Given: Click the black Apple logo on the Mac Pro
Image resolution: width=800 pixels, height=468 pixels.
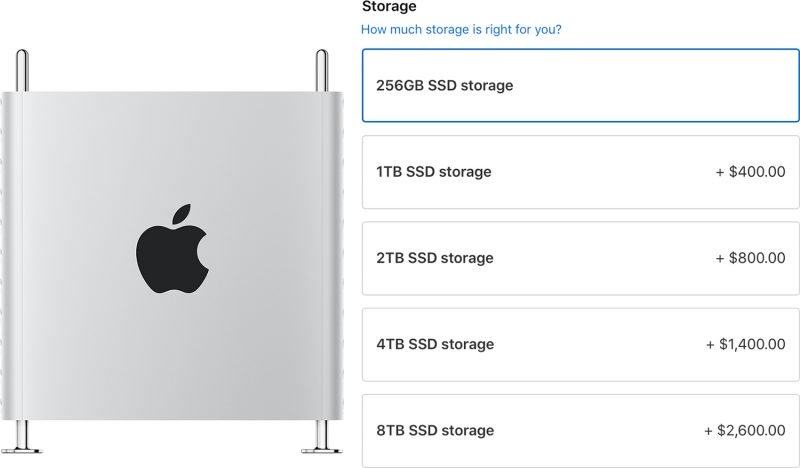Looking at the screenshot, I should click(172, 249).
